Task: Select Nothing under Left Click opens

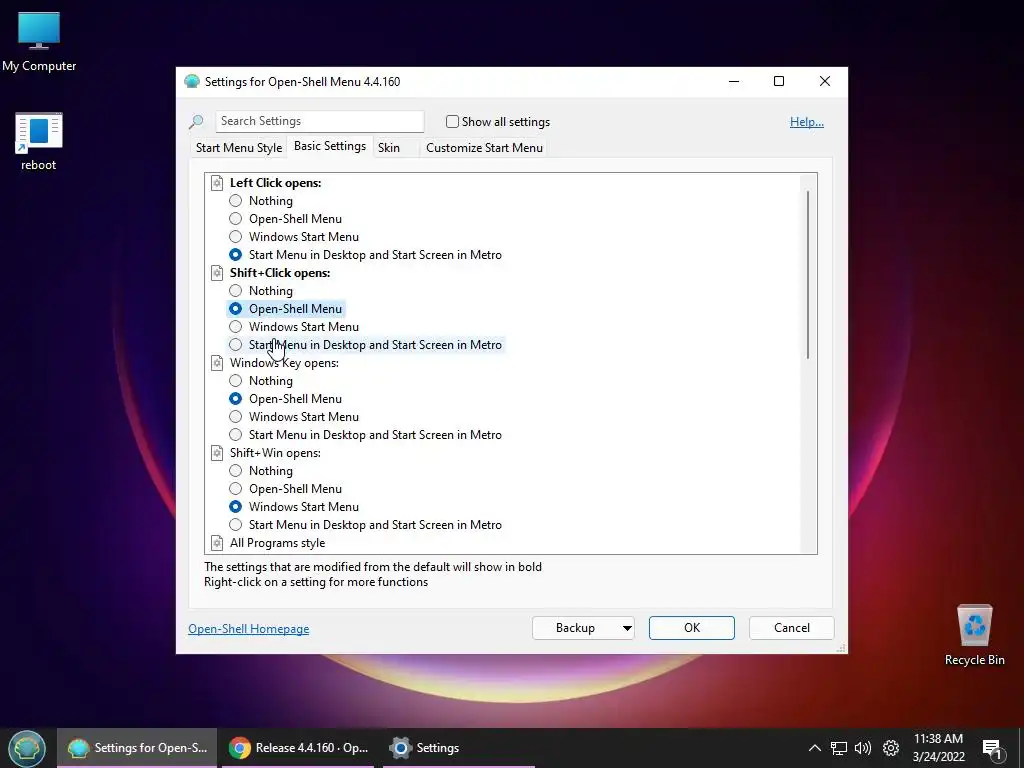Action: [236, 201]
